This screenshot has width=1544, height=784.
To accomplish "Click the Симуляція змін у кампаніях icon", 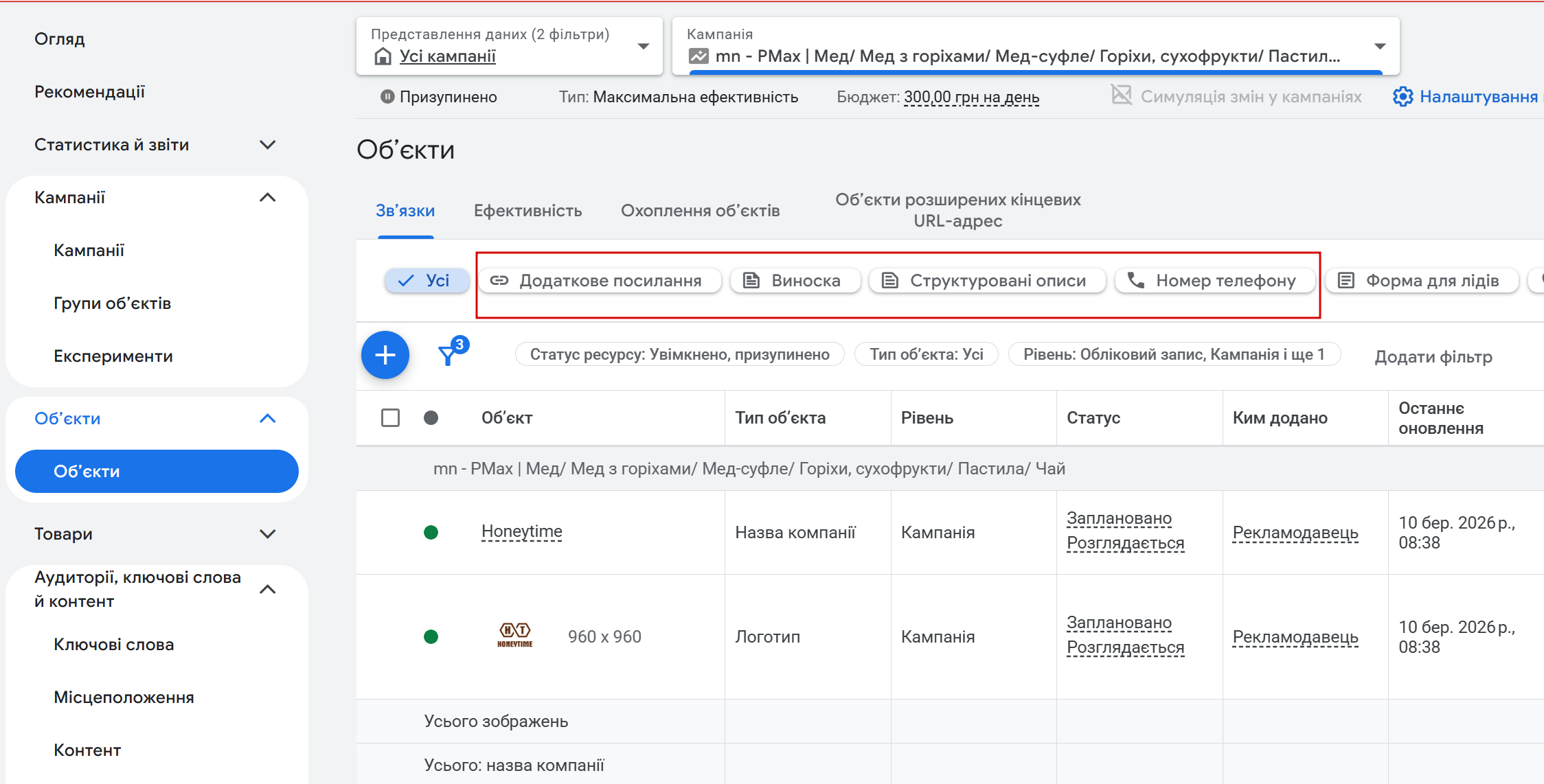I will 1121,95.
